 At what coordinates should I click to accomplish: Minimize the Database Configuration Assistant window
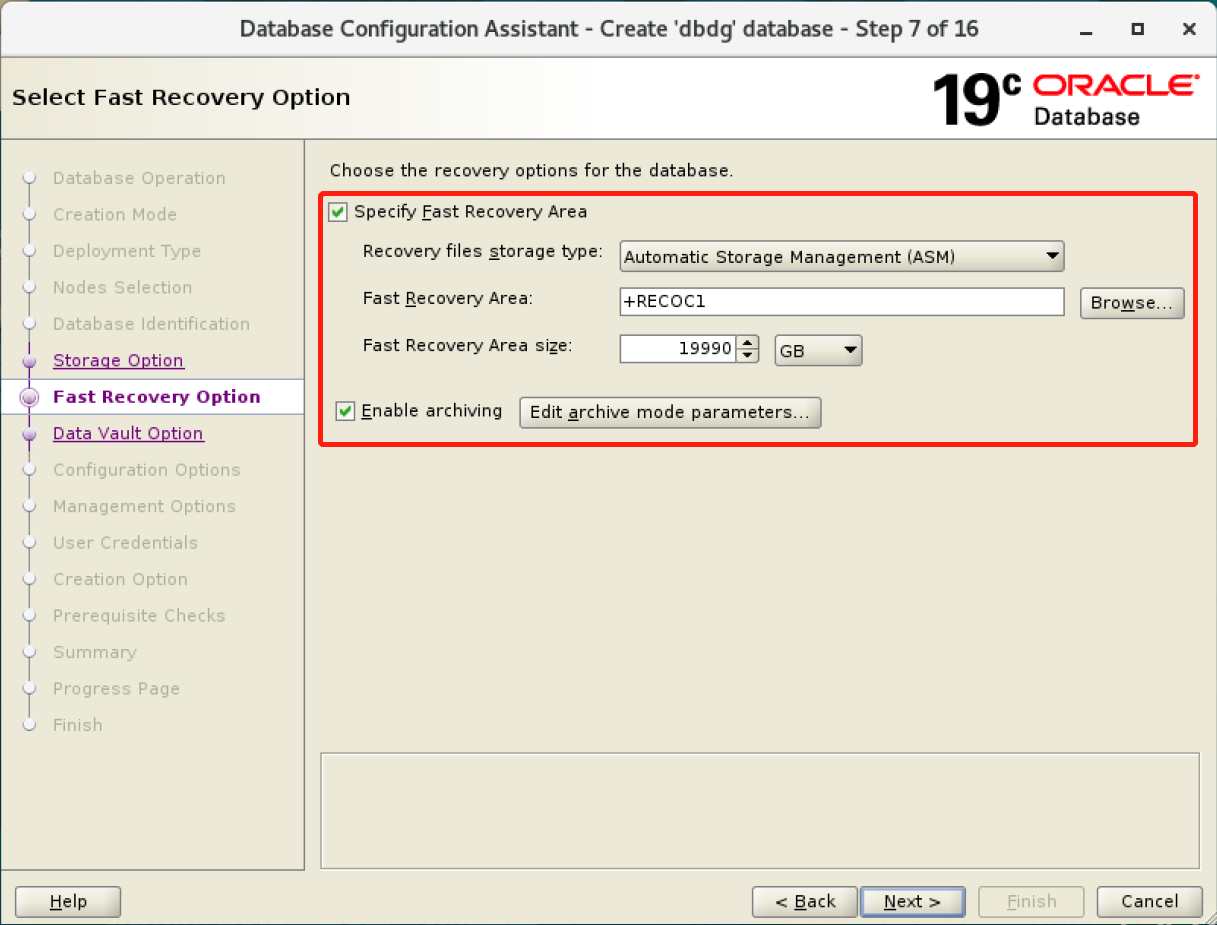coord(1085,29)
